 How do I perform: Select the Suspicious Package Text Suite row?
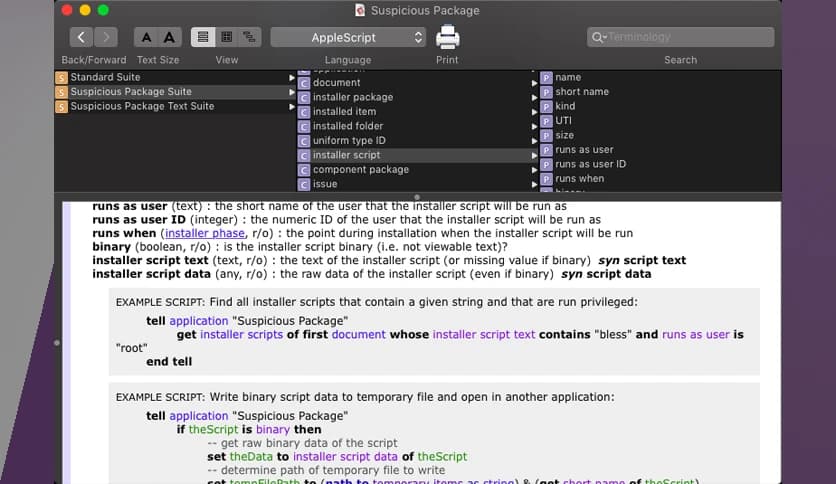[x=175, y=106]
